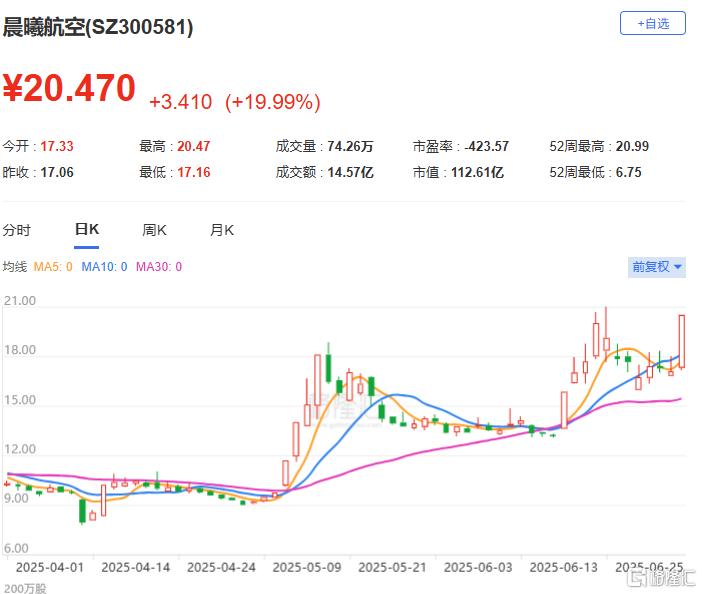Click the MA10 moving average label
The height and width of the screenshot is (594, 702).
(104, 267)
